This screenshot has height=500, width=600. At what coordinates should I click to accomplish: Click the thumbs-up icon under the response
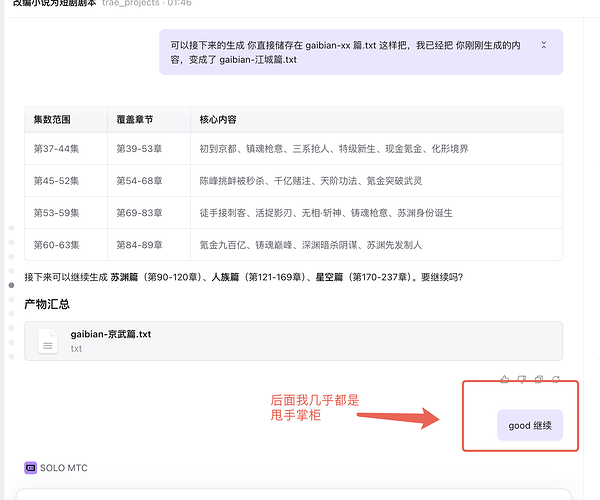(x=504, y=379)
